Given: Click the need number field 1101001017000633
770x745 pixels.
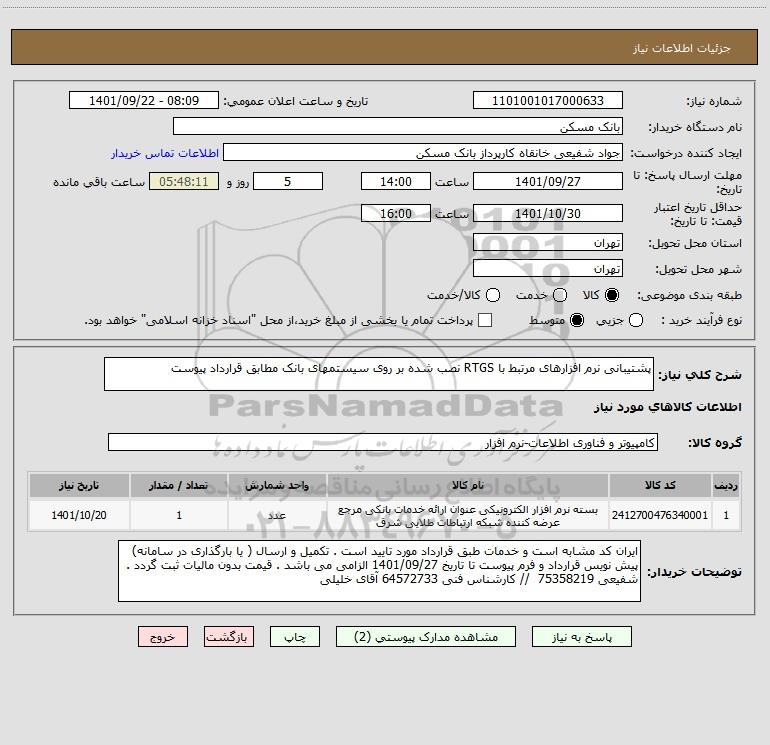Looking at the screenshot, I should [x=548, y=101].
